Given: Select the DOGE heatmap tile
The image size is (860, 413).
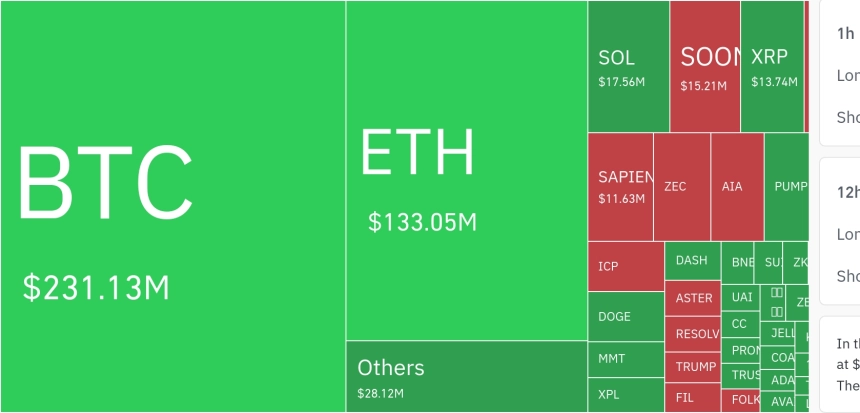Looking at the screenshot, I should click(x=625, y=317).
